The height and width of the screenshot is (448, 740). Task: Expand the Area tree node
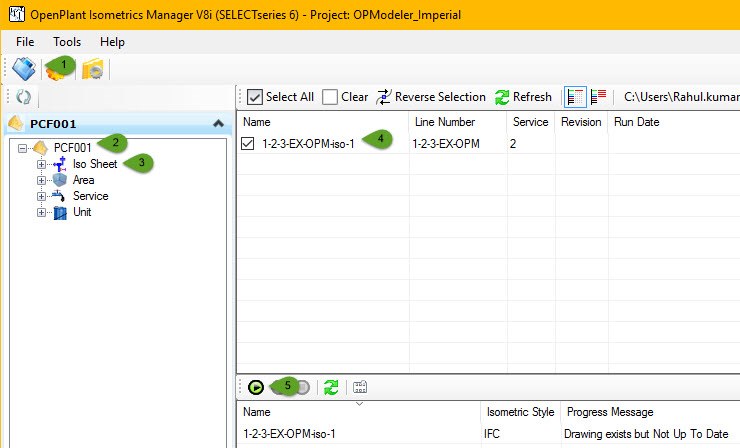pyautogui.click(x=42, y=180)
